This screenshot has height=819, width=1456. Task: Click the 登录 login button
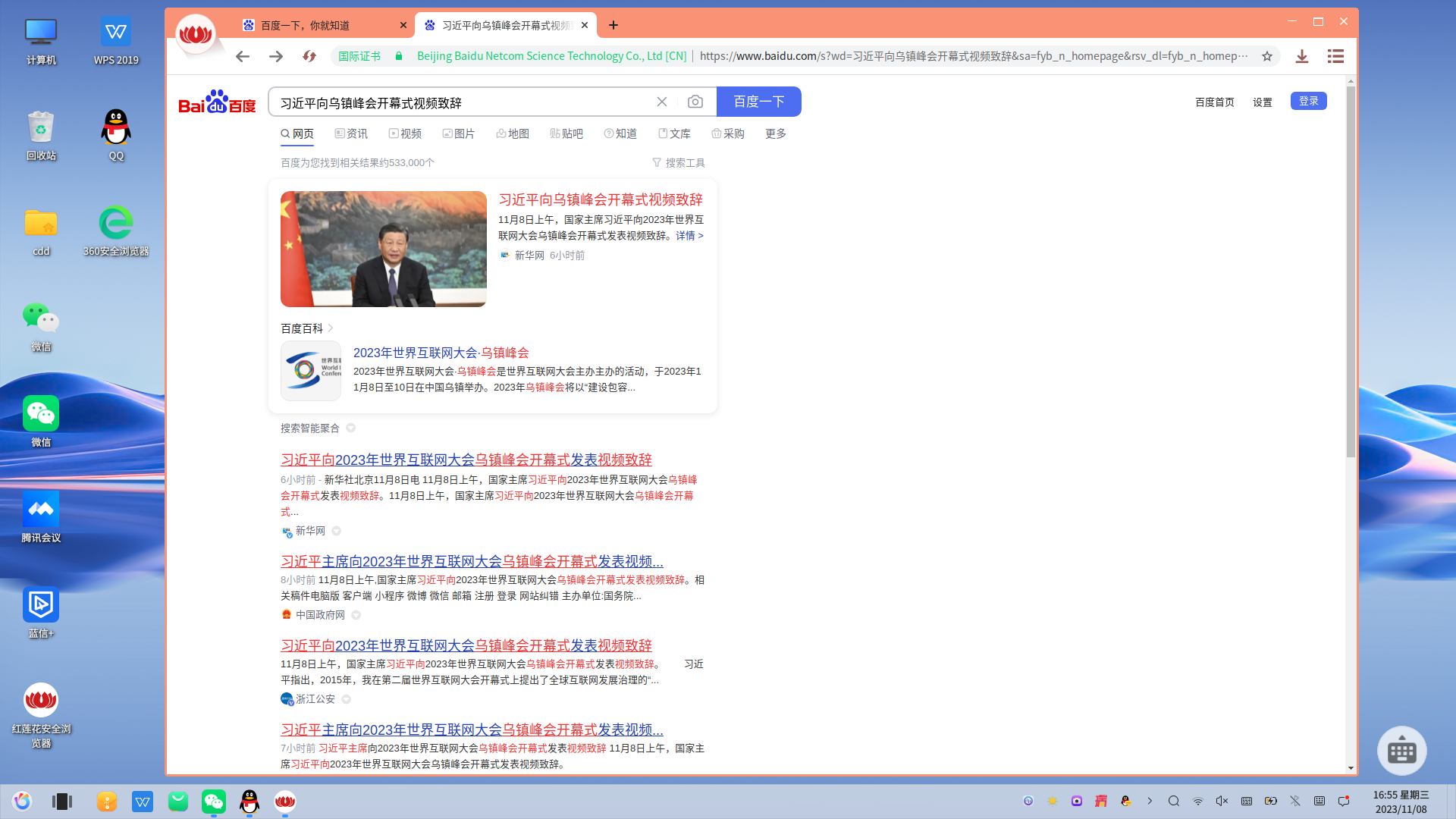click(1308, 101)
